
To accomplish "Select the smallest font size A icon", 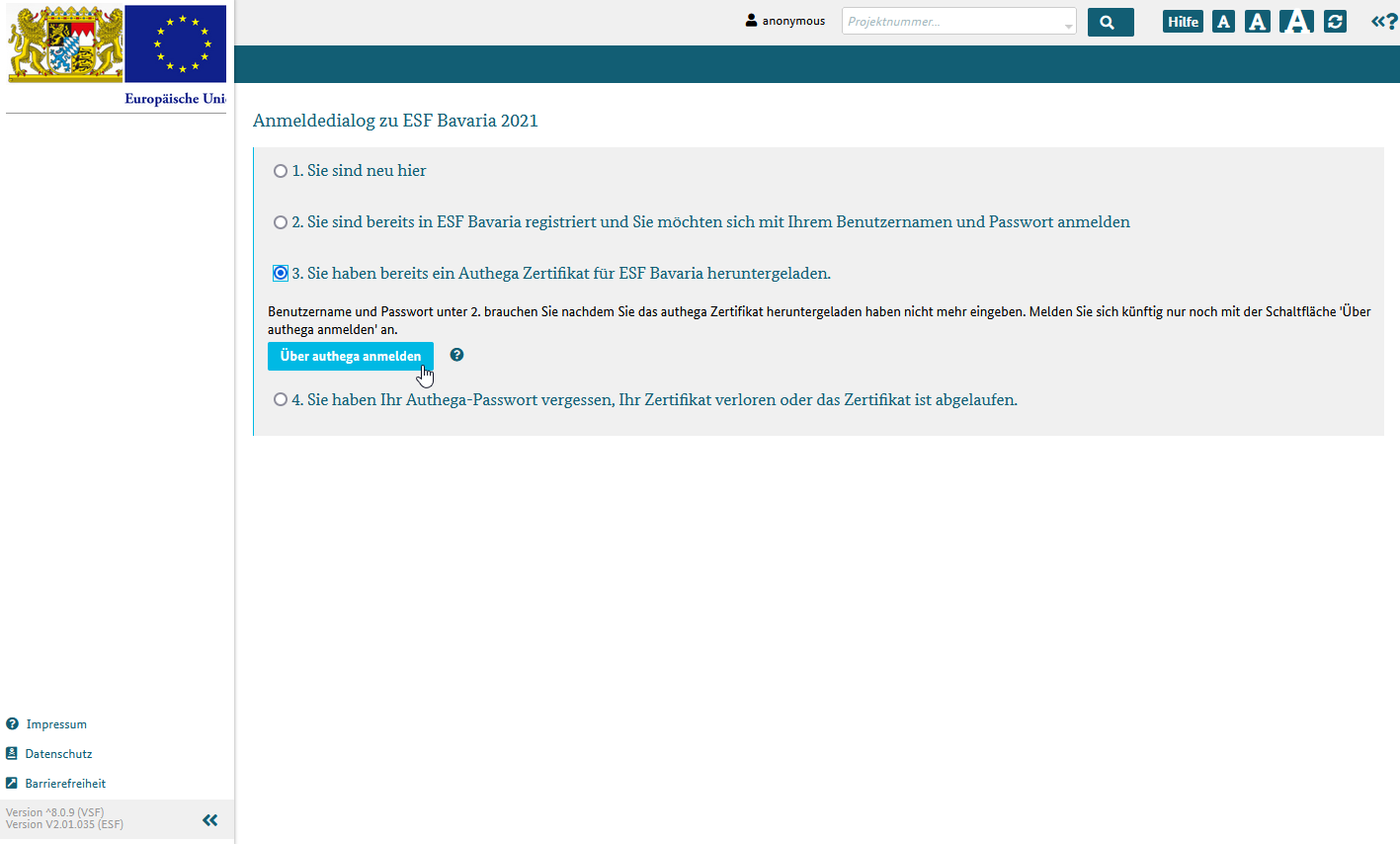I will coord(1223,22).
